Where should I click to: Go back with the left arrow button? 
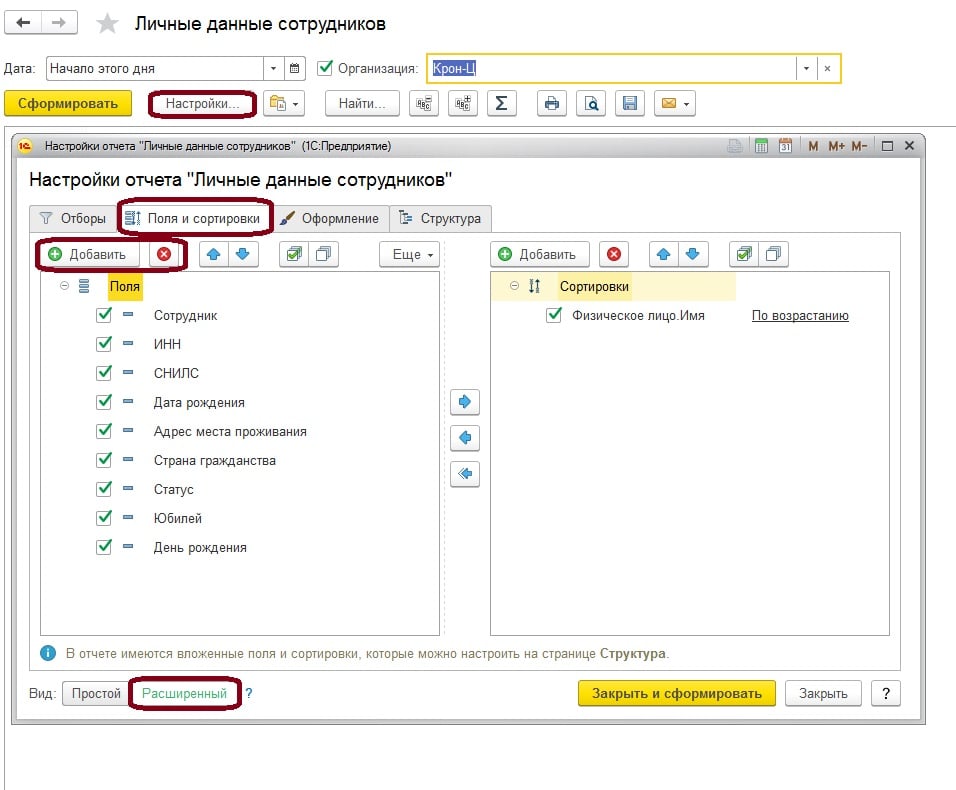coord(23,23)
